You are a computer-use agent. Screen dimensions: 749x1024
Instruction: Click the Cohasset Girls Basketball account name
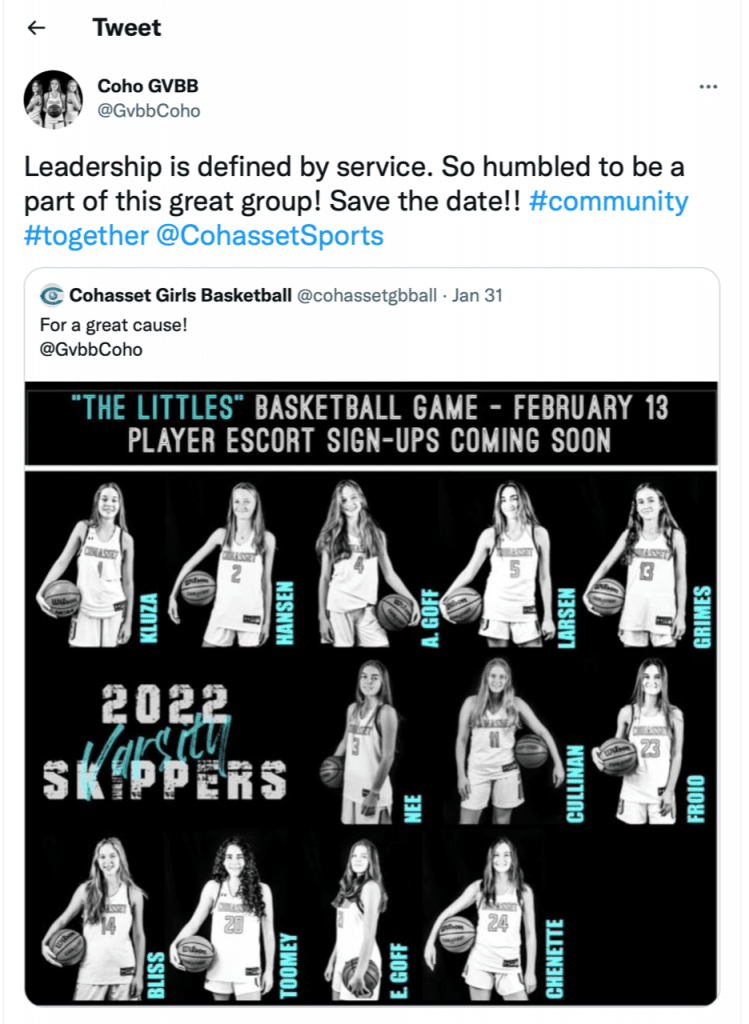180,295
